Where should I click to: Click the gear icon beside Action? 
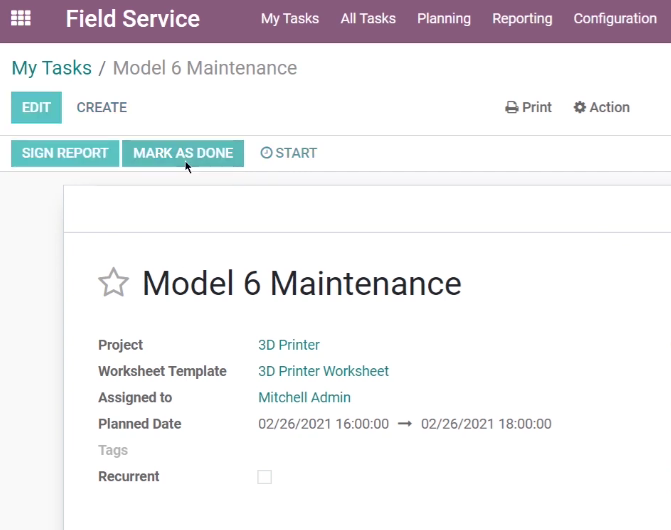579,107
